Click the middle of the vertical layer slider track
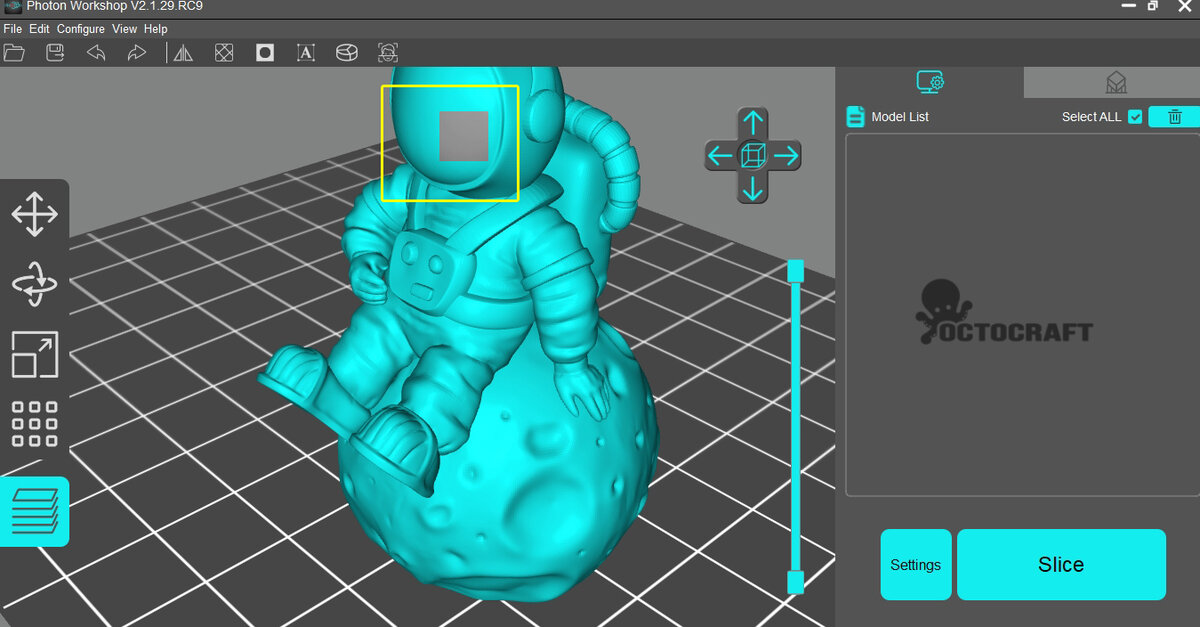The width and height of the screenshot is (1200, 627). [x=796, y=426]
